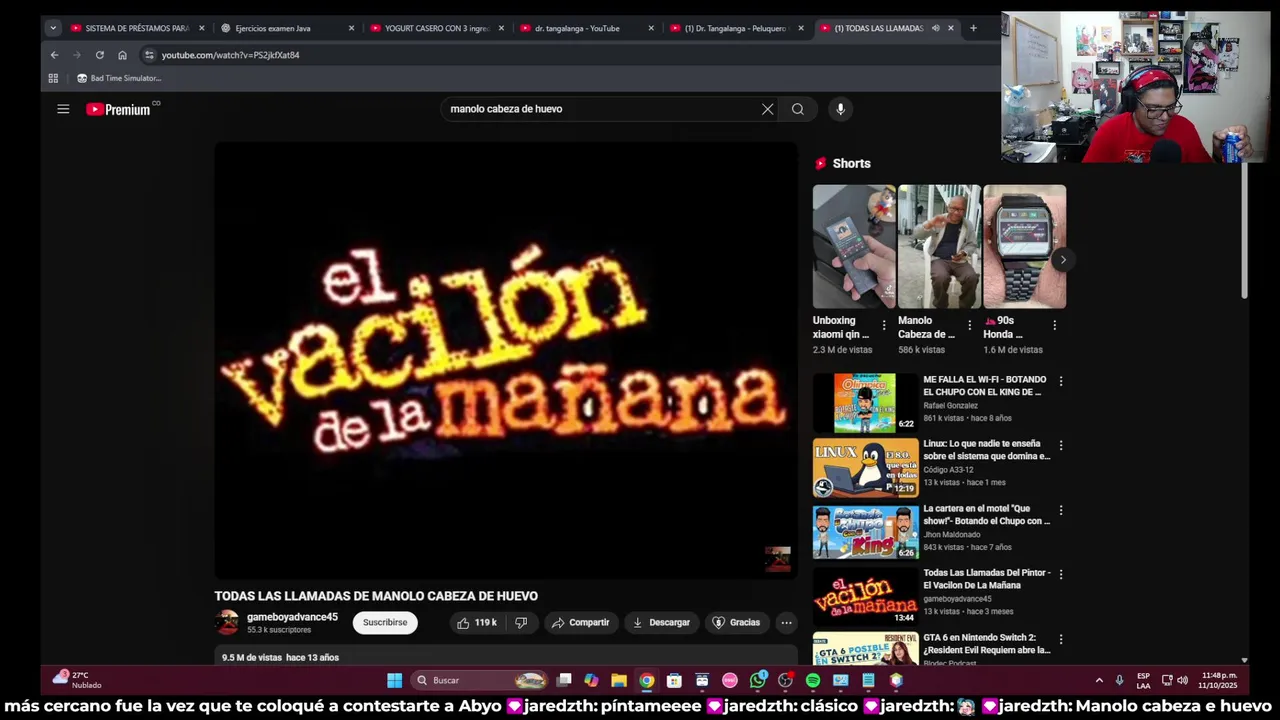Screen dimensions: 1280x720
Task: Open more actions ellipsis under video
Action: coord(786,622)
